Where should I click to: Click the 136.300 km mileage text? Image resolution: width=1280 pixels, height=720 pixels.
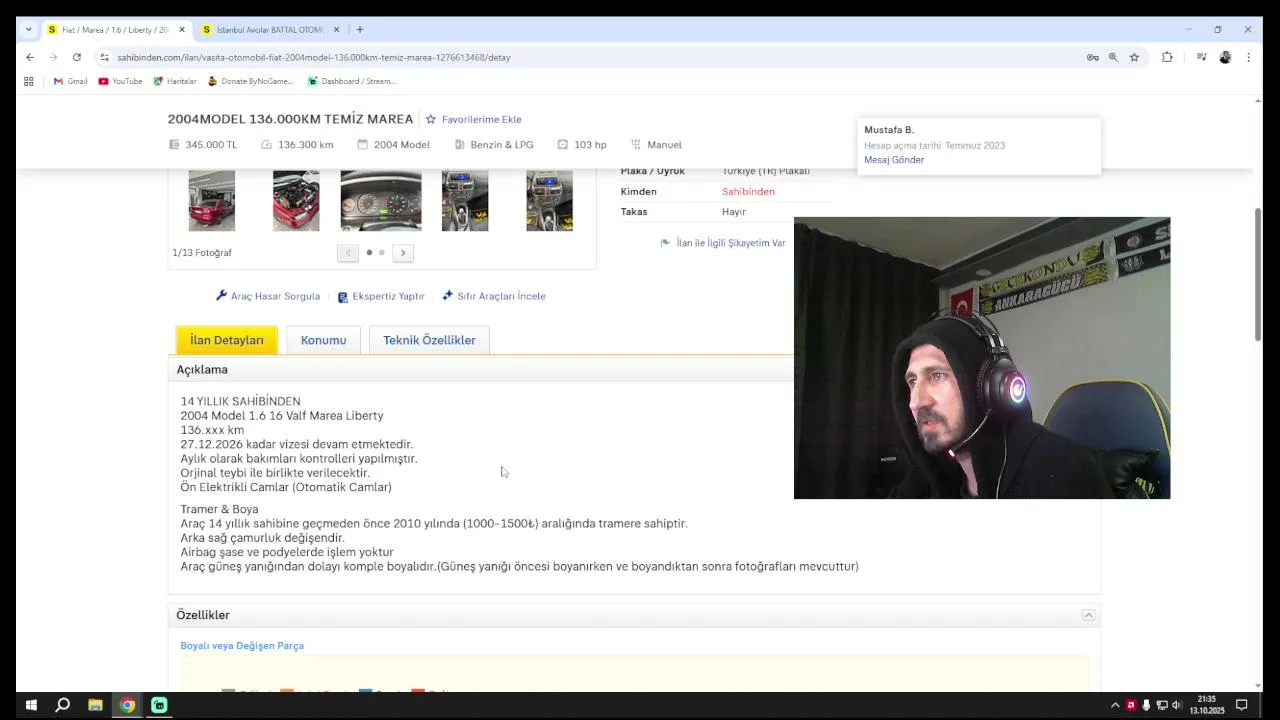[305, 145]
